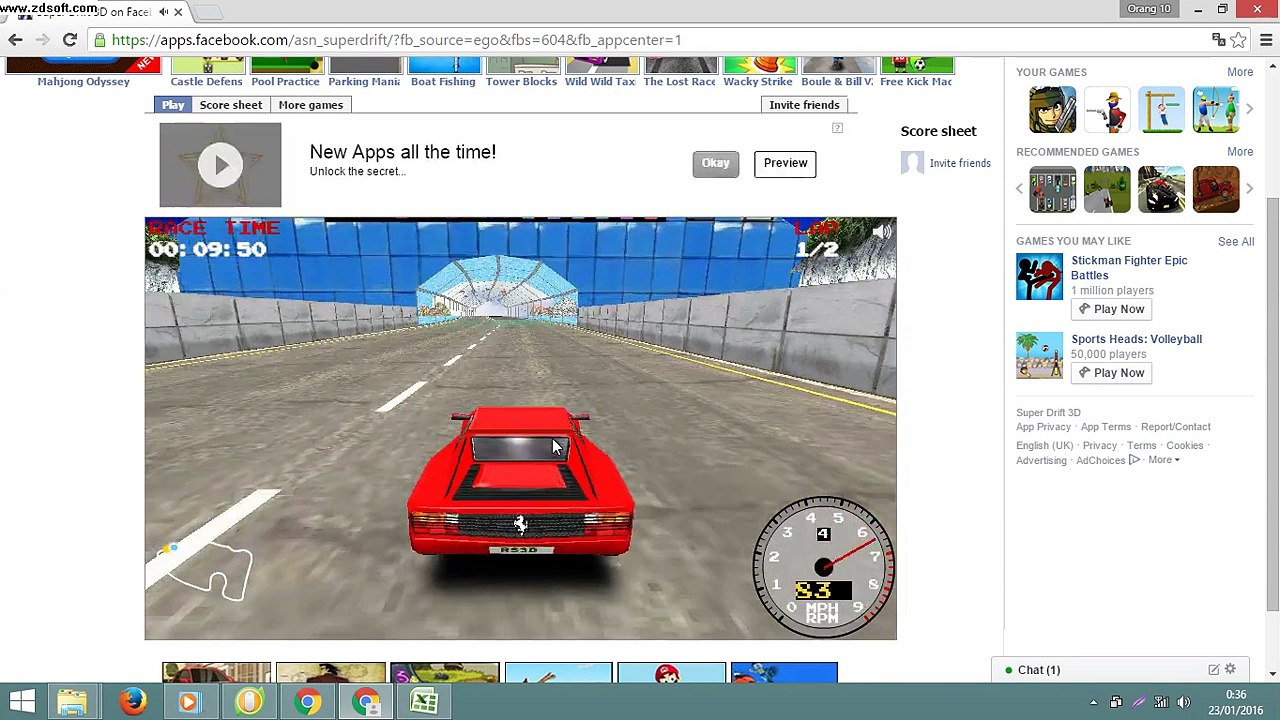
Task: Open chat settings gear icon
Action: click(1230, 670)
